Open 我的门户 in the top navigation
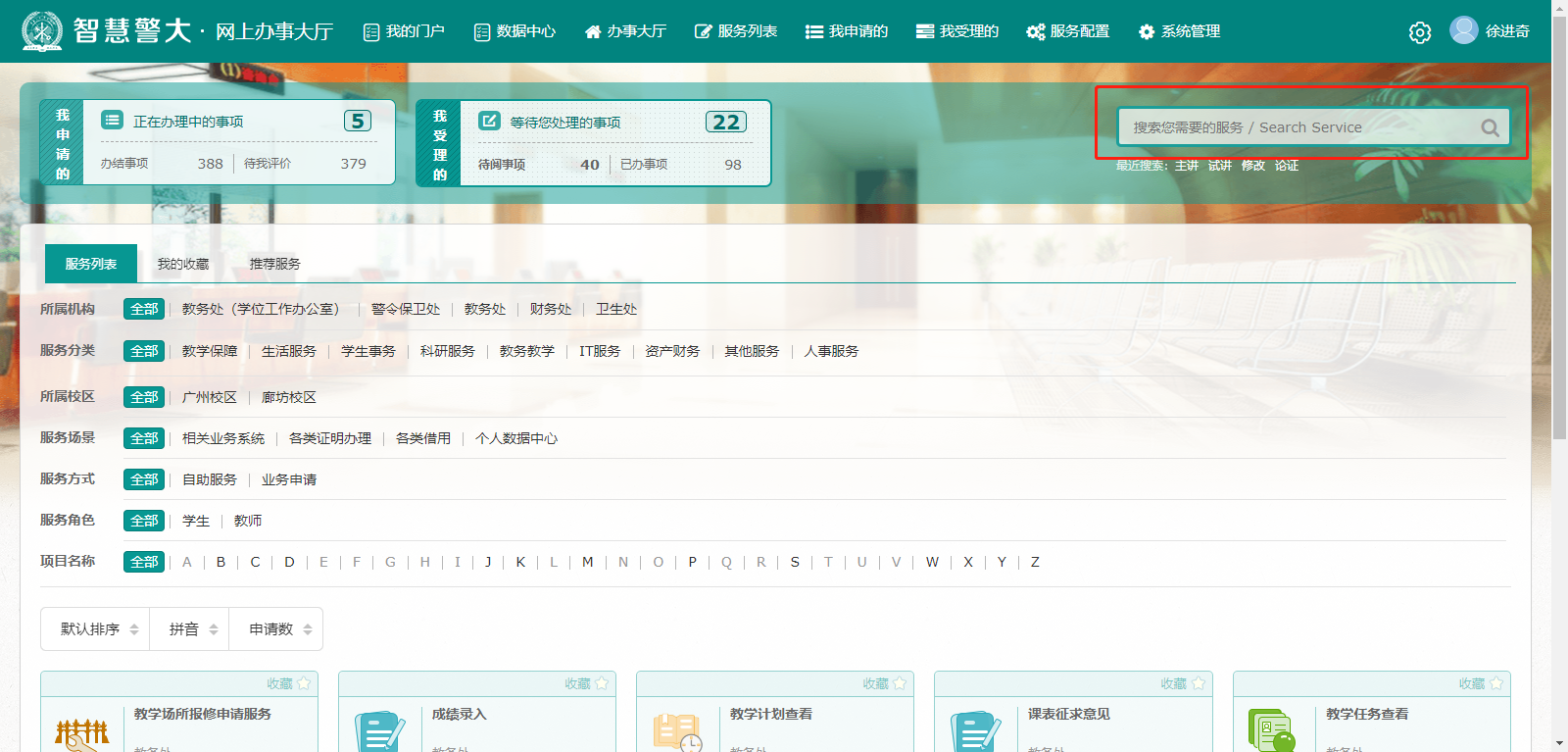 pyautogui.click(x=404, y=31)
